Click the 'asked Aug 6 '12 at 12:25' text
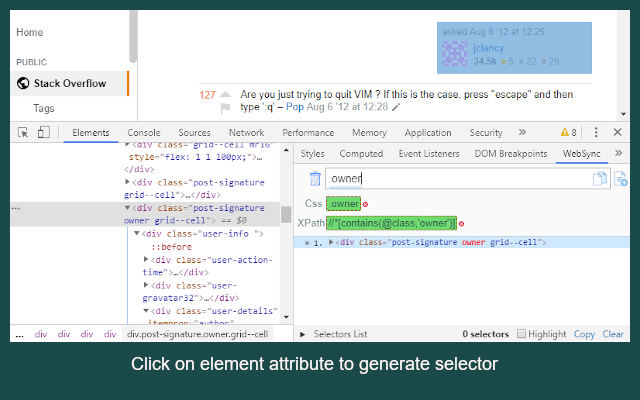Screen dimensions: 640x400 493,32
